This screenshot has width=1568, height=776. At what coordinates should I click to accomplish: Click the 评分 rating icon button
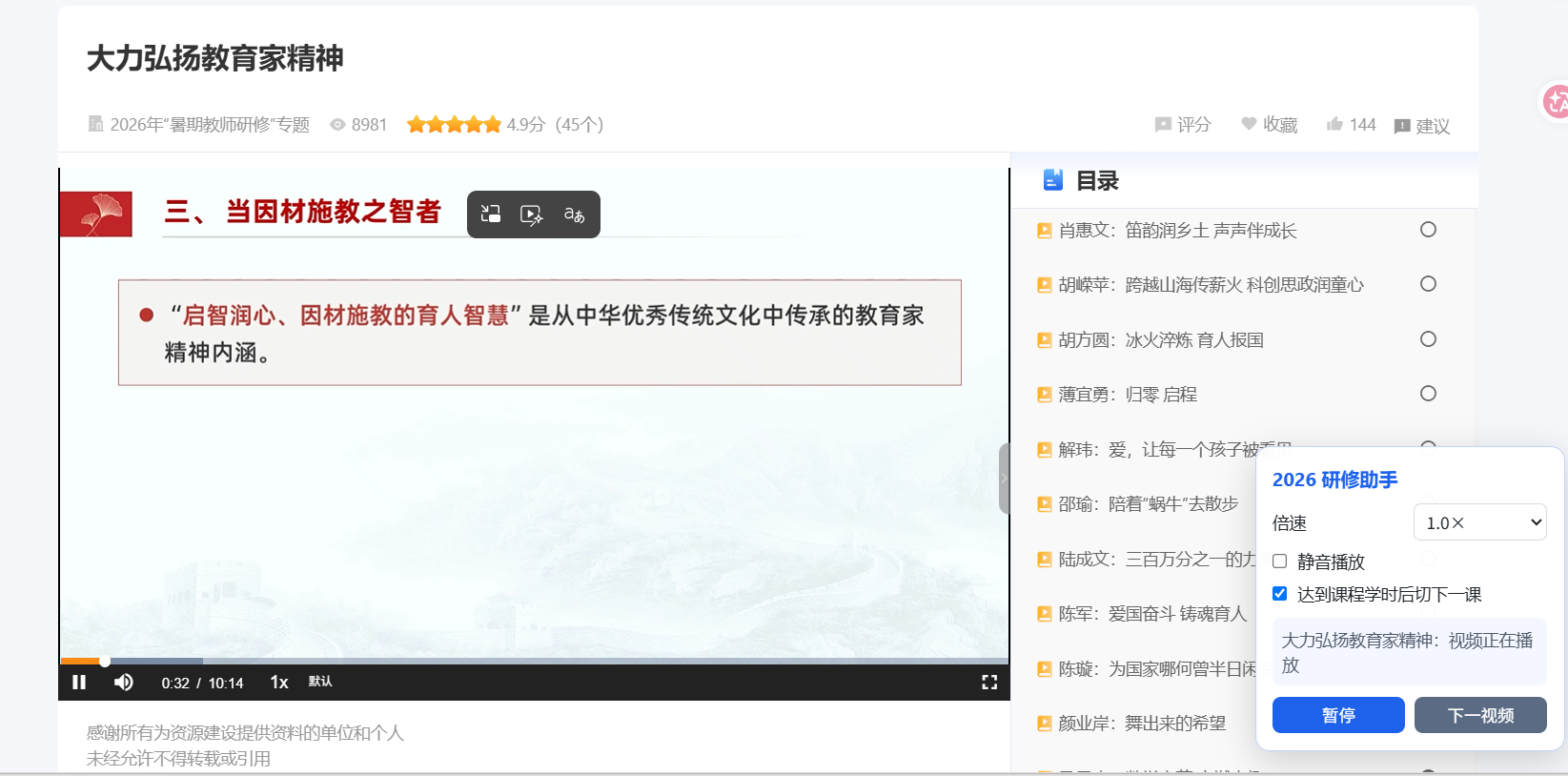(1182, 125)
